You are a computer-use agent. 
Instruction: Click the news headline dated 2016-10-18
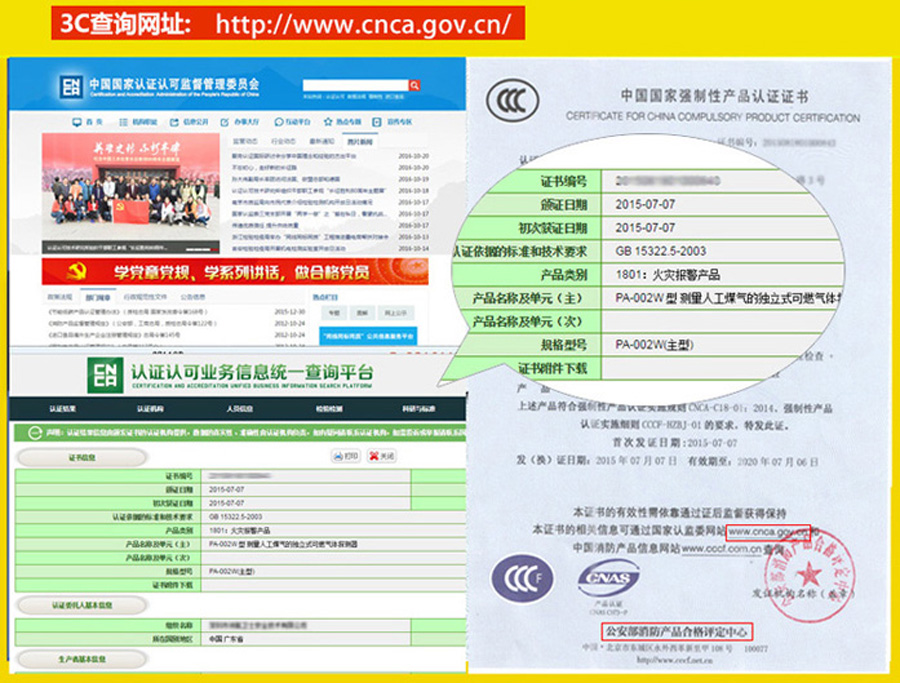pos(309,191)
